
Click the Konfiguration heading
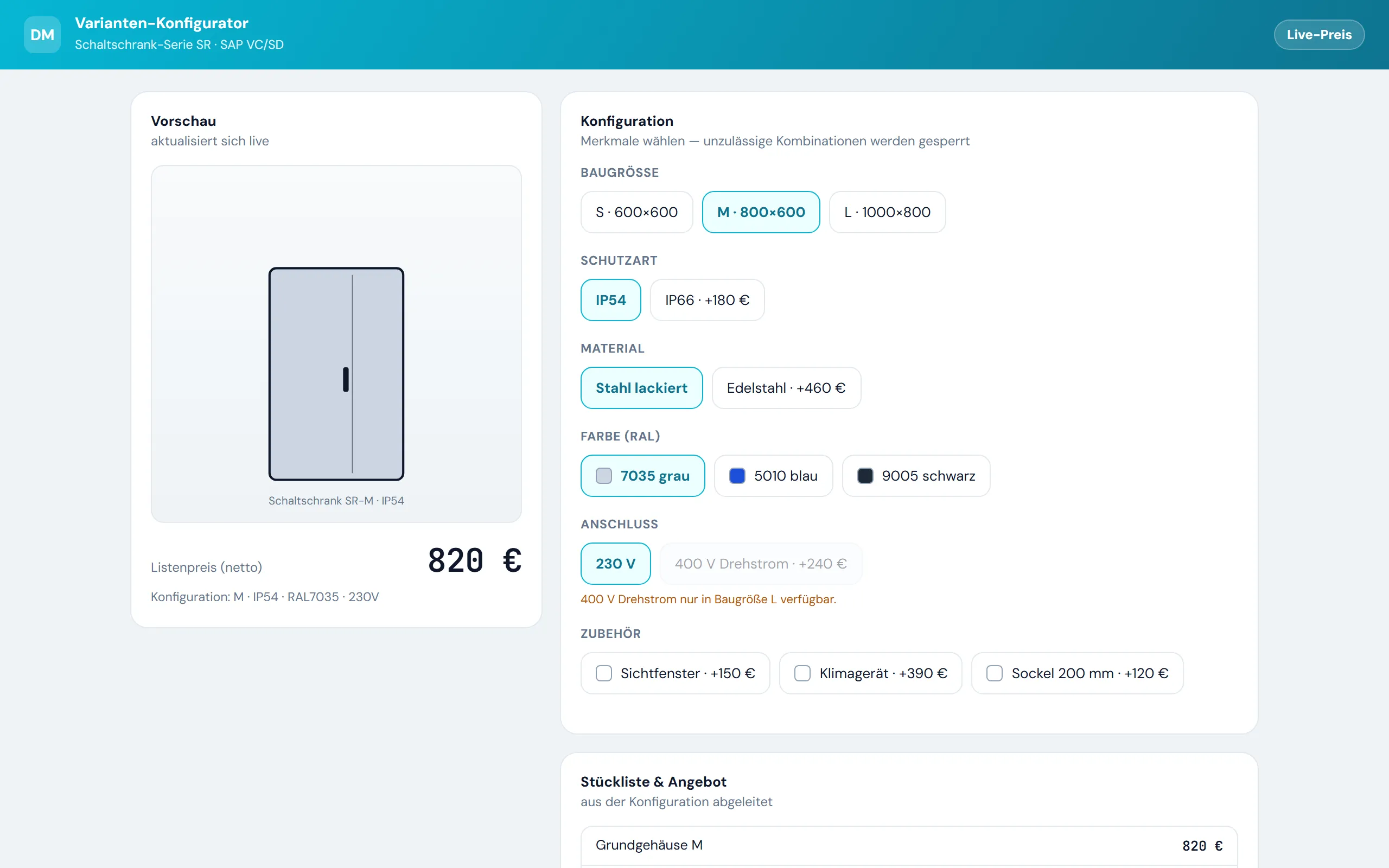[627, 120]
